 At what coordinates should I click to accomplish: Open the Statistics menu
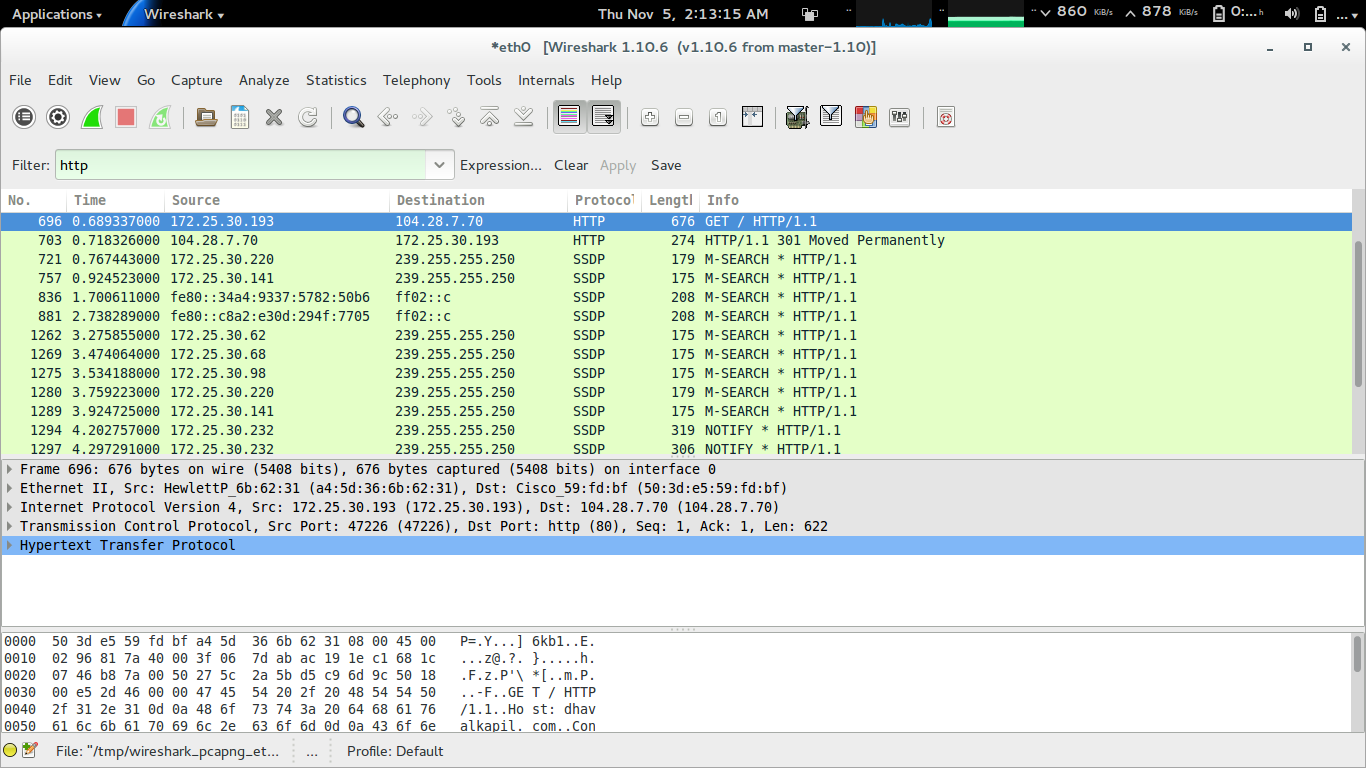[336, 80]
